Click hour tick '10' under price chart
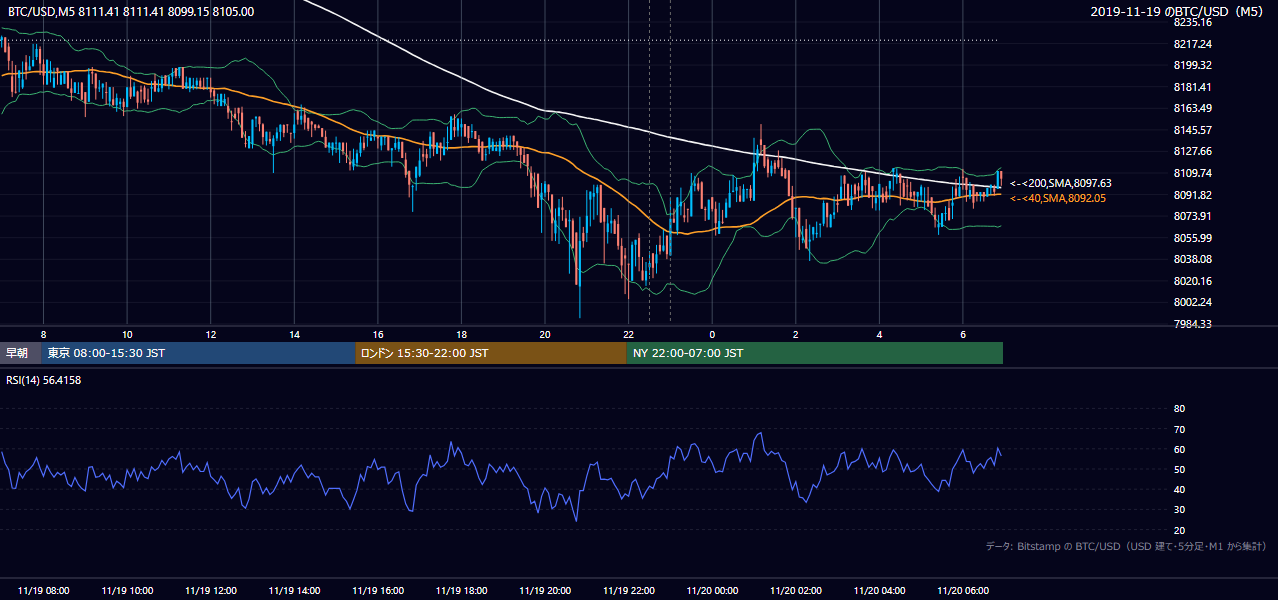This screenshot has width=1278, height=600. click(x=127, y=334)
